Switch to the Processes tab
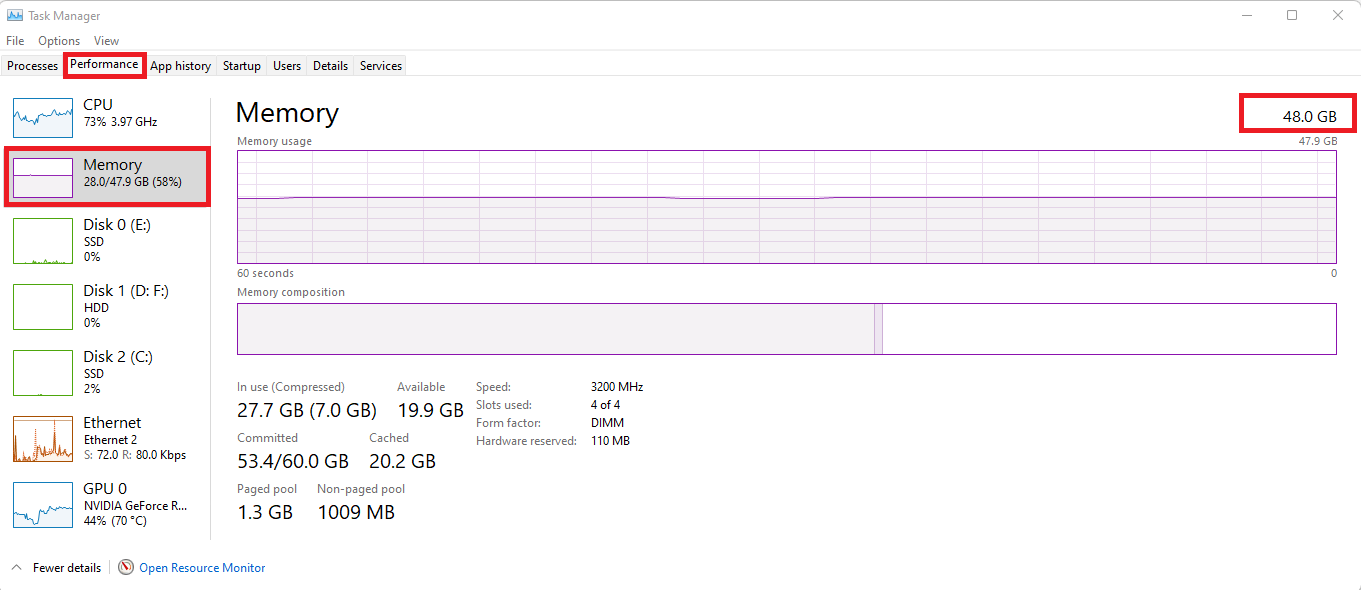The width and height of the screenshot is (1361, 590). [33, 66]
